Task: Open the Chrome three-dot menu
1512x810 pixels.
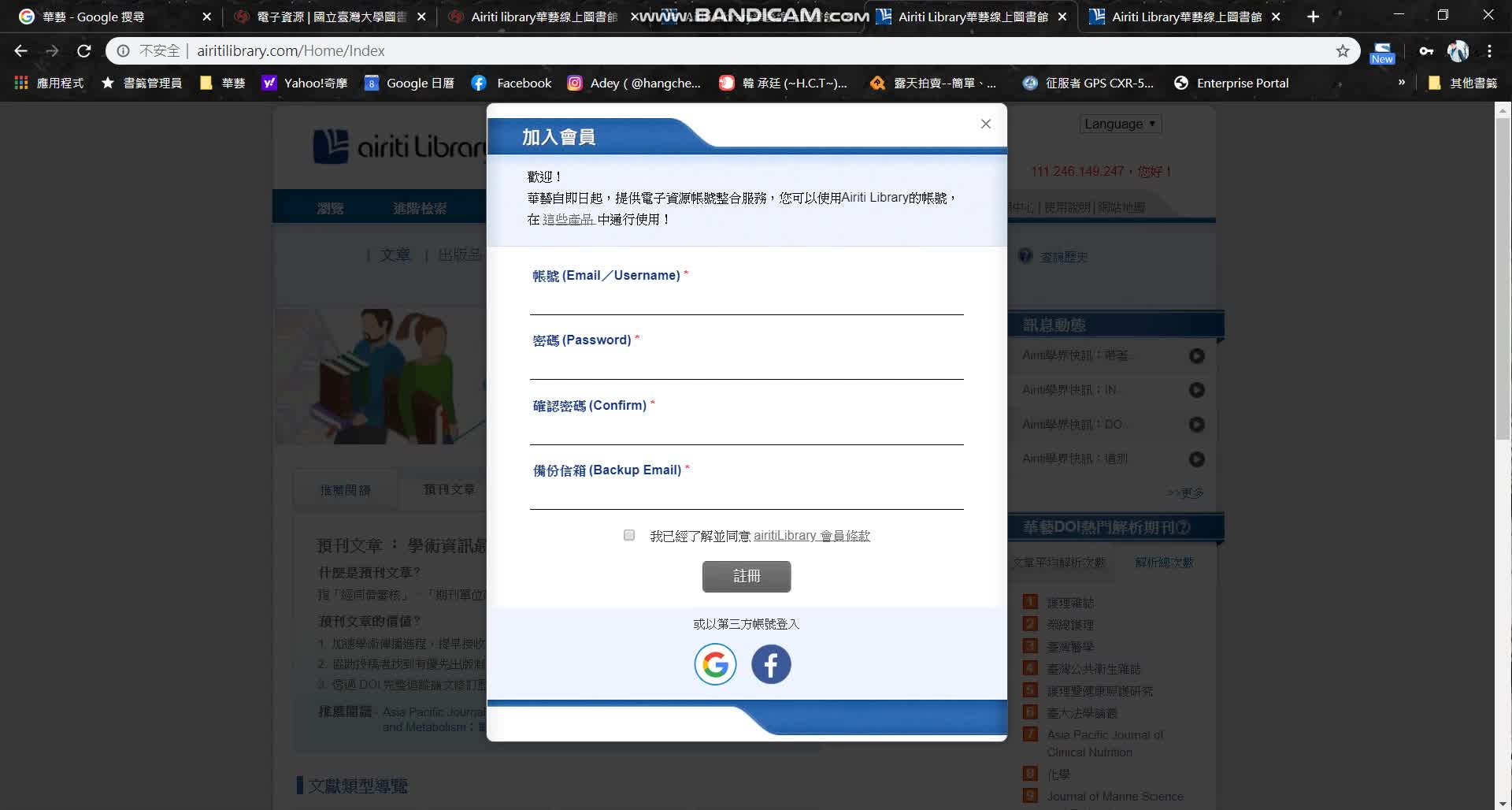Action: click(x=1489, y=50)
